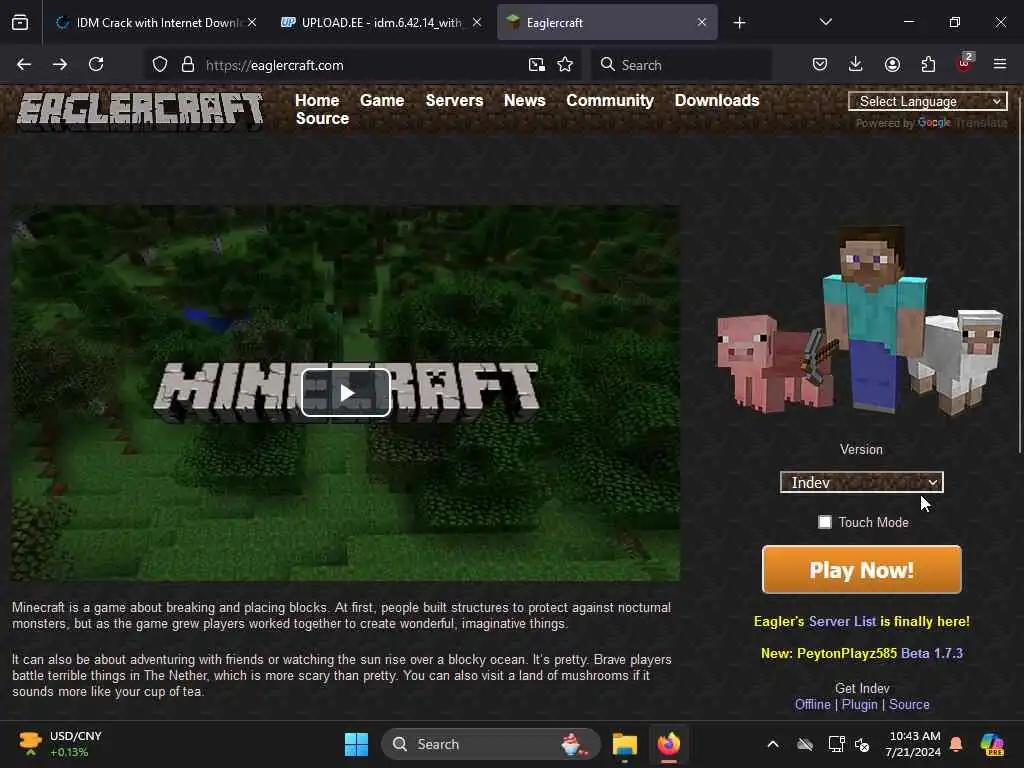This screenshot has height=768, width=1024.
Task: Close the IDM Crack tab
Action: pos(252,22)
